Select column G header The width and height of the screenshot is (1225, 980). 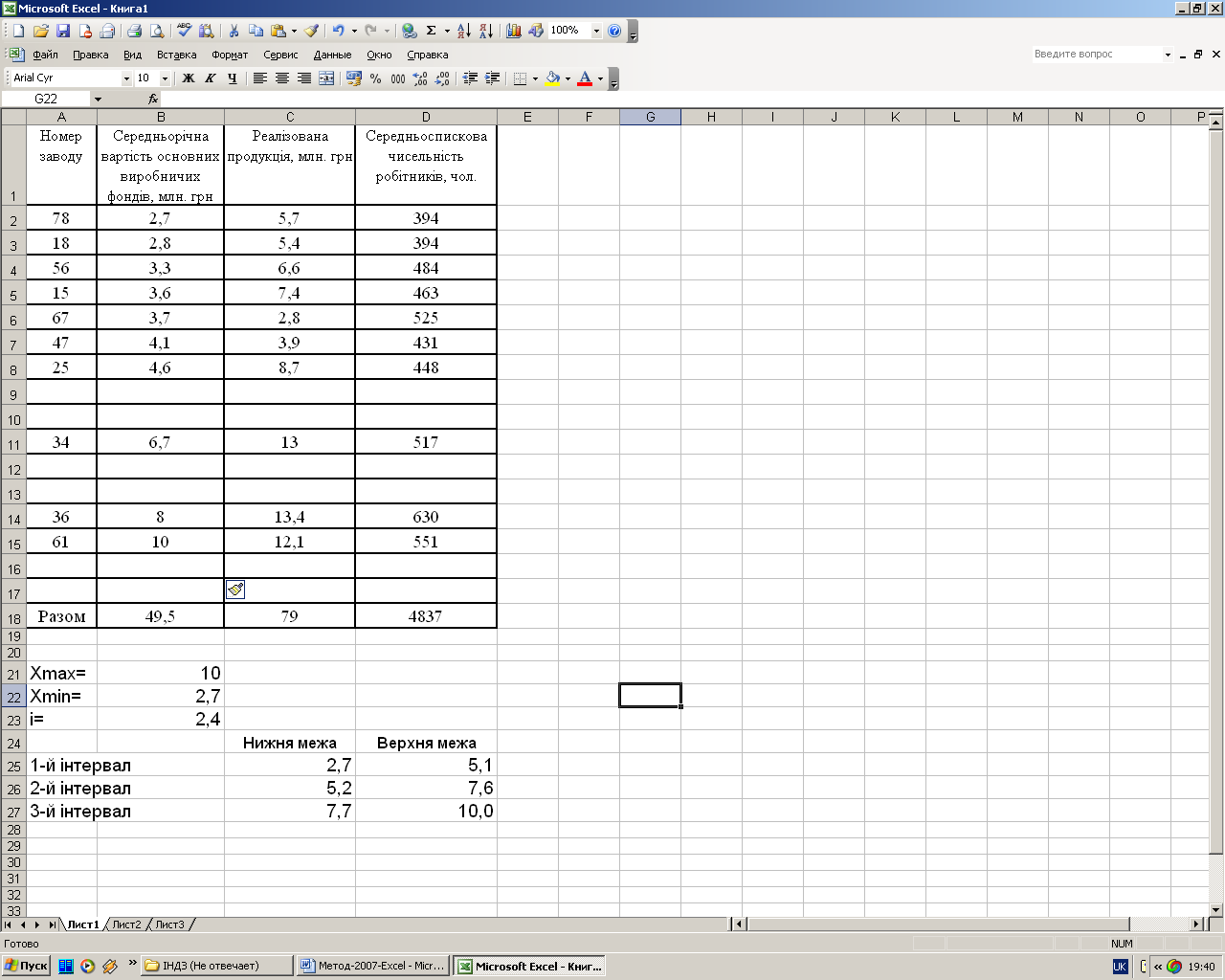(650, 117)
